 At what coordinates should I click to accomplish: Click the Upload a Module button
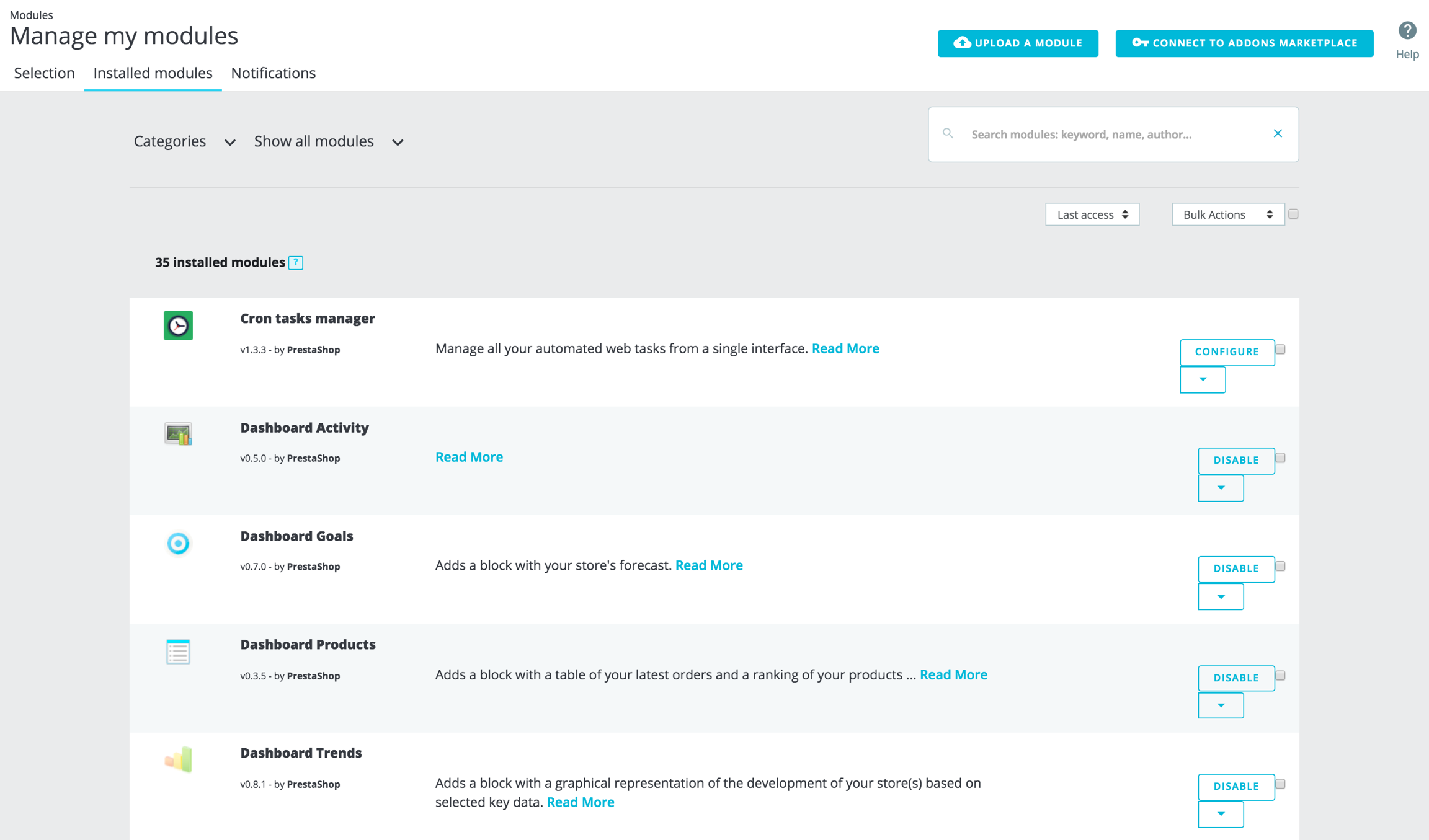click(1018, 43)
